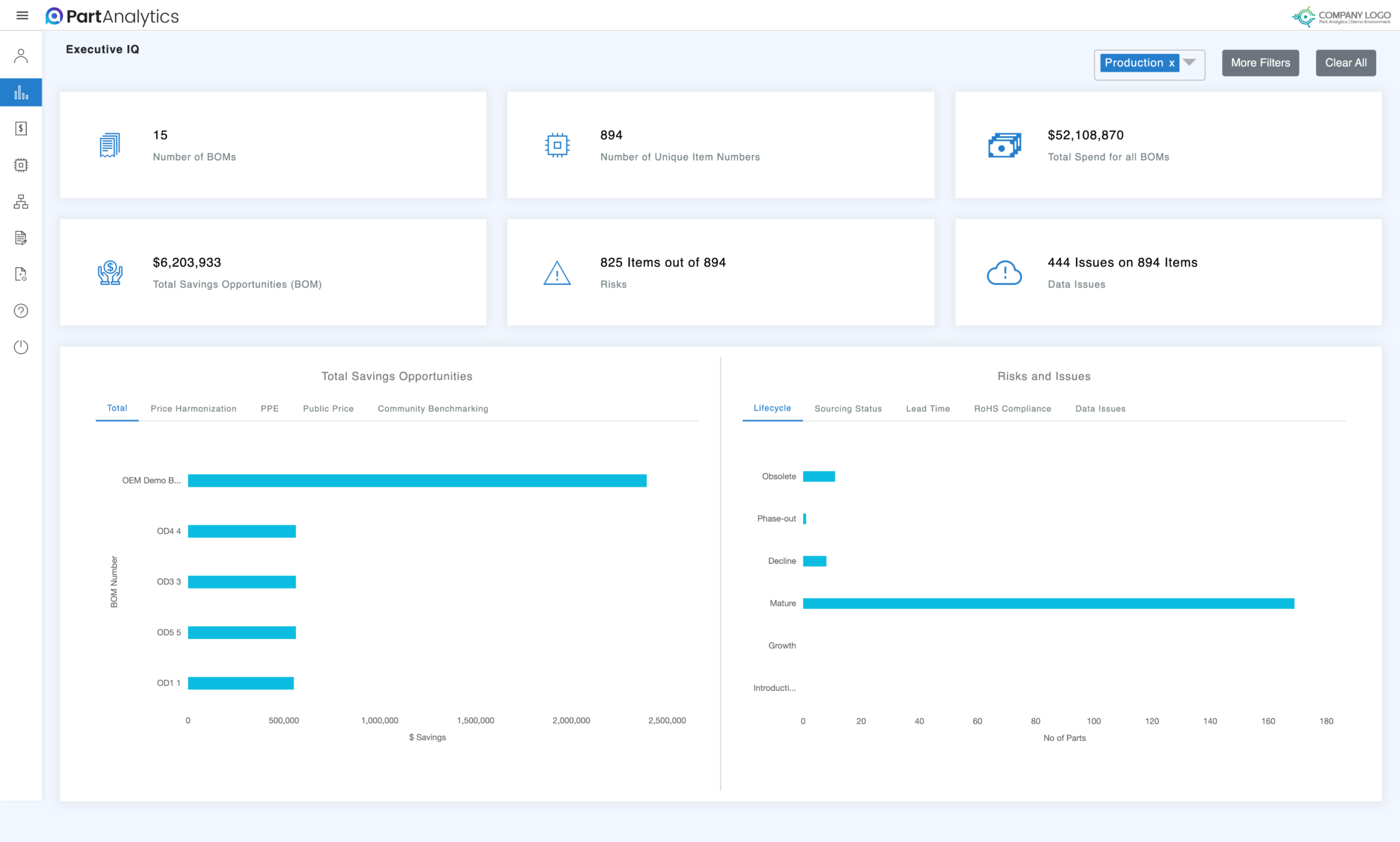
Task: Select the bar chart dashboard sidebar icon
Action: (x=21, y=92)
